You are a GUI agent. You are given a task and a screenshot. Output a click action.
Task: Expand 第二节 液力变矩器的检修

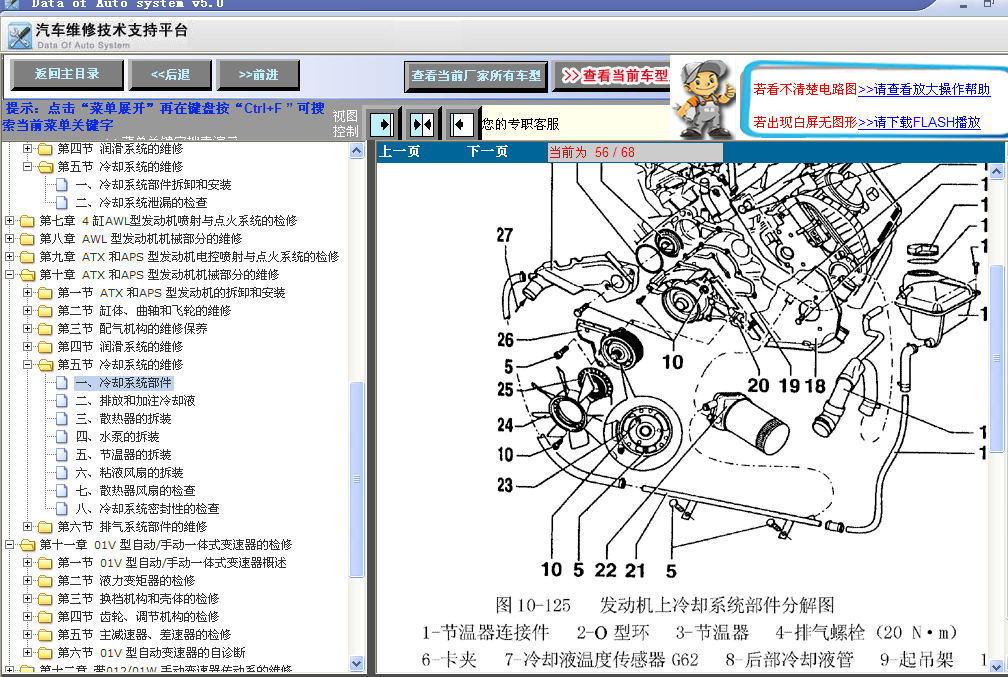tap(28, 581)
